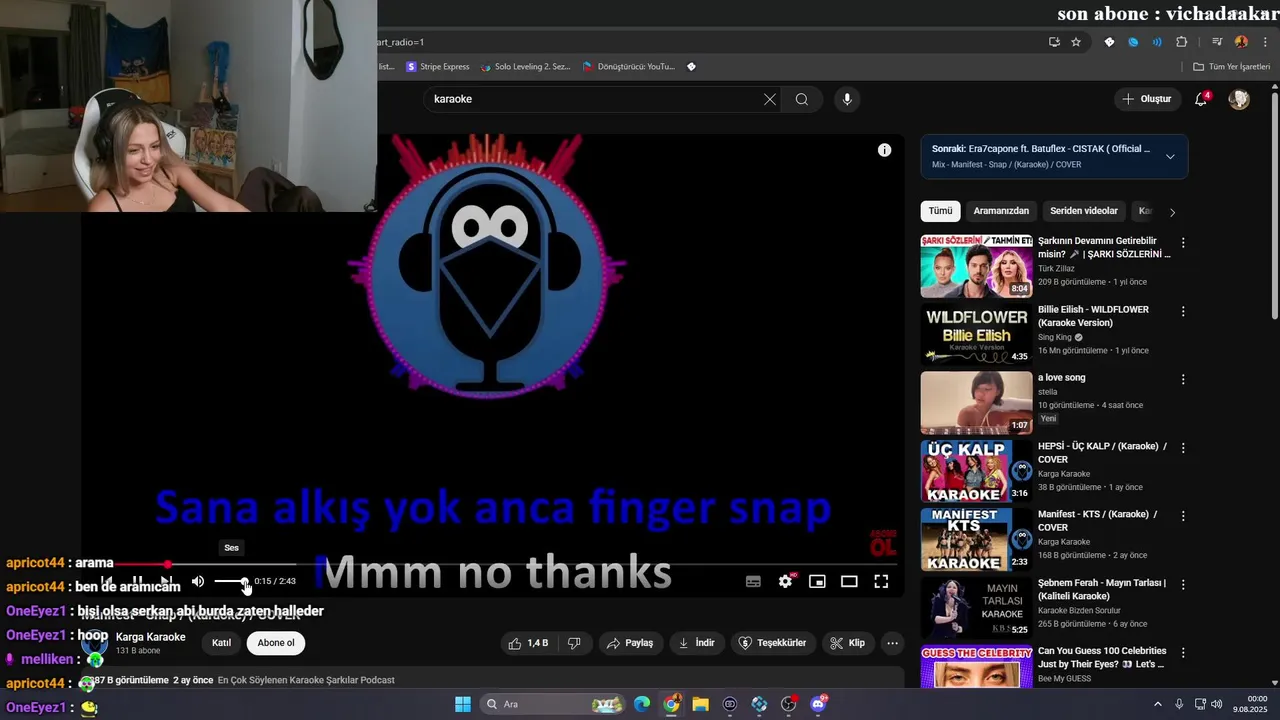Adjust the video volume slider
1280x720 pixels.
pos(231,581)
